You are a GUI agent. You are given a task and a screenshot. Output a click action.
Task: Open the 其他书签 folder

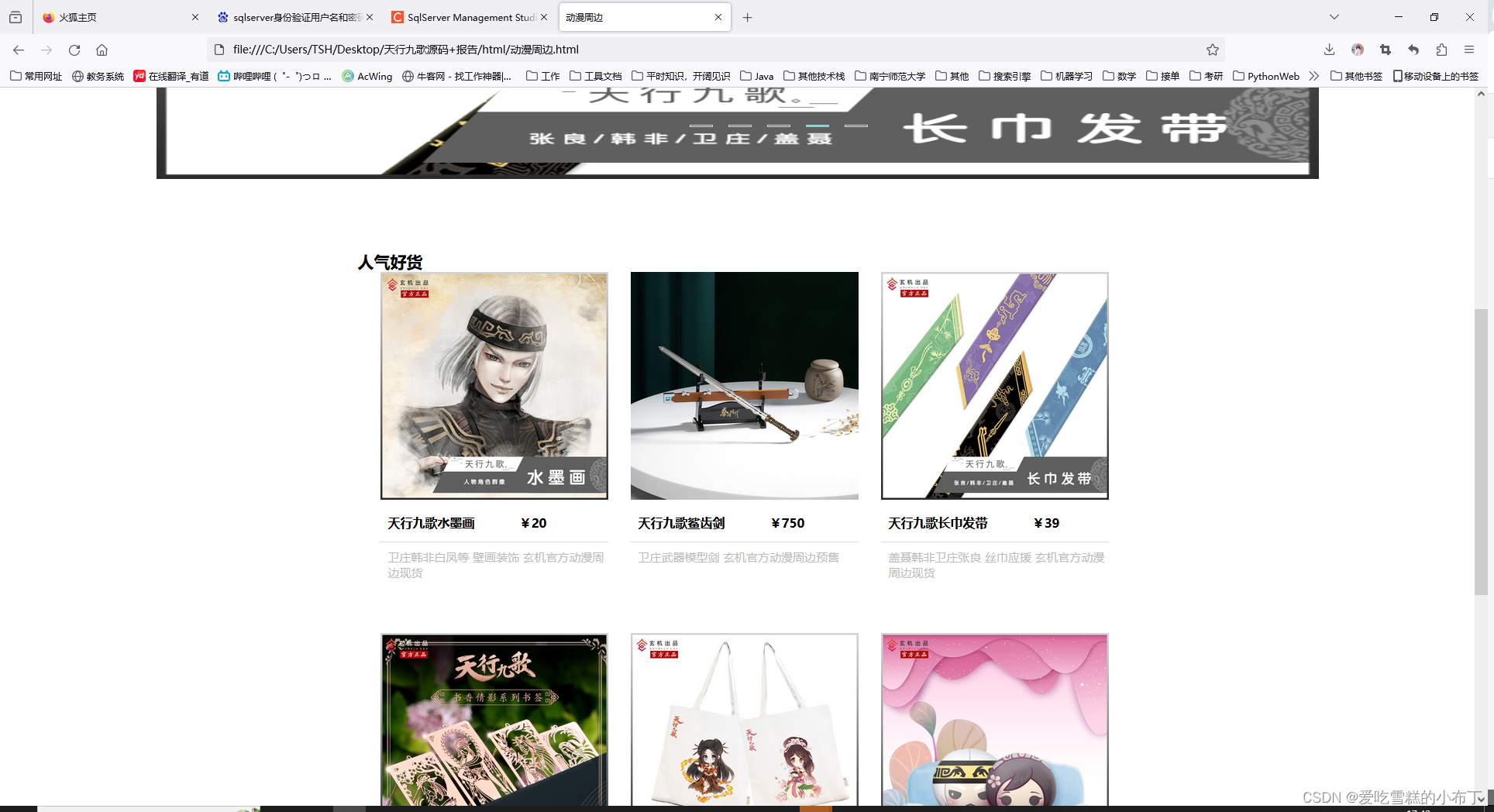(1357, 76)
